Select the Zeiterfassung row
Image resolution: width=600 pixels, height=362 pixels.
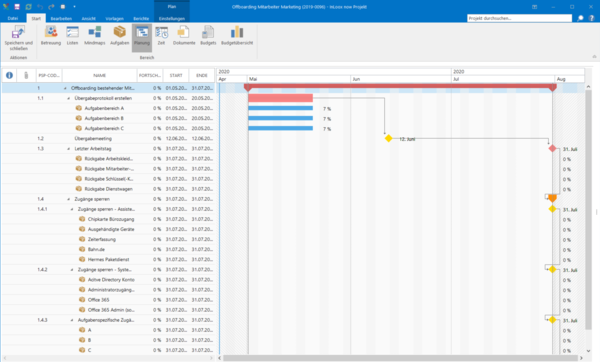pyautogui.click(x=108, y=239)
